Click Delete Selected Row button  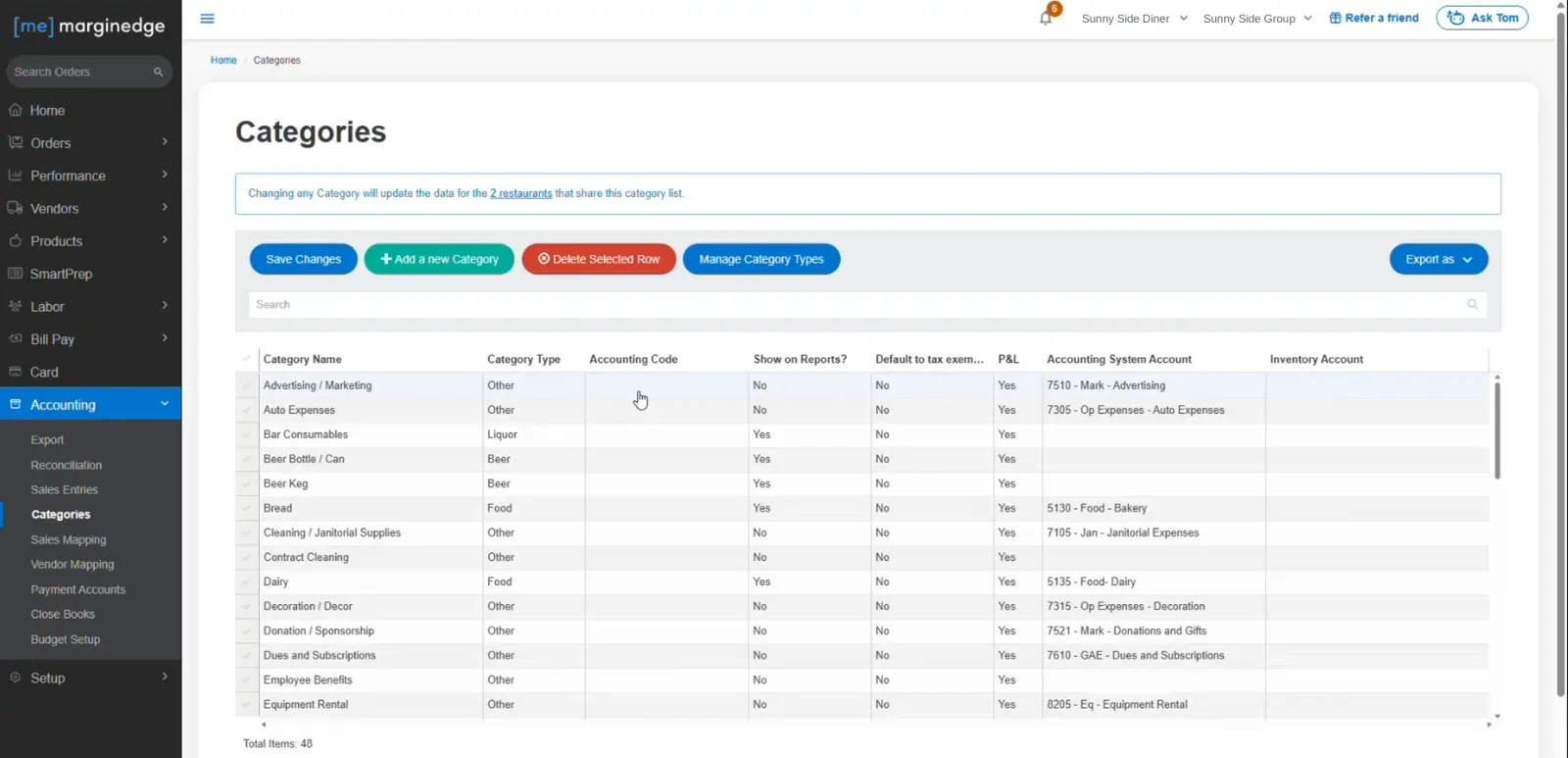click(599, 259)
